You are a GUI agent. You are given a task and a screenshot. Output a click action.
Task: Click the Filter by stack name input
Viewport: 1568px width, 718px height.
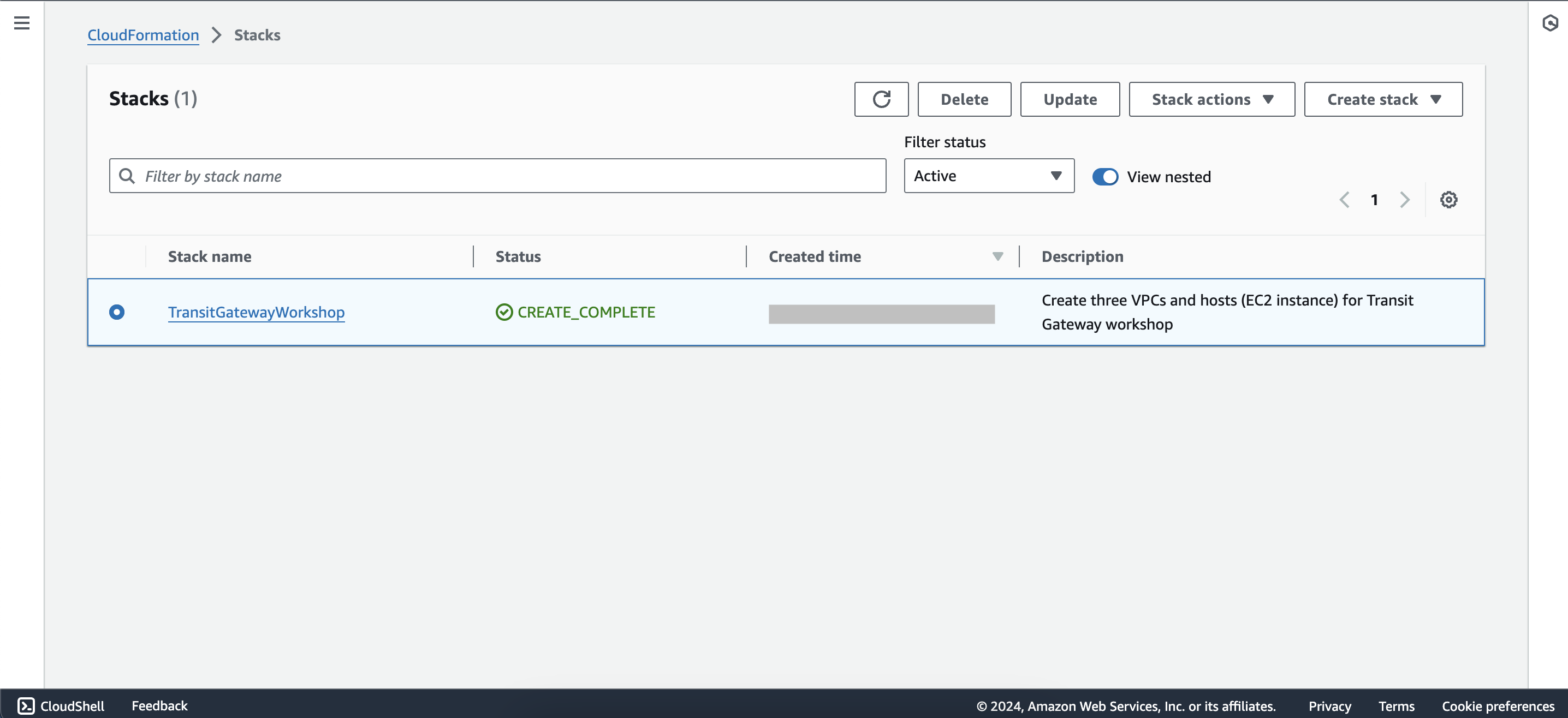click(x=497, y=176)
